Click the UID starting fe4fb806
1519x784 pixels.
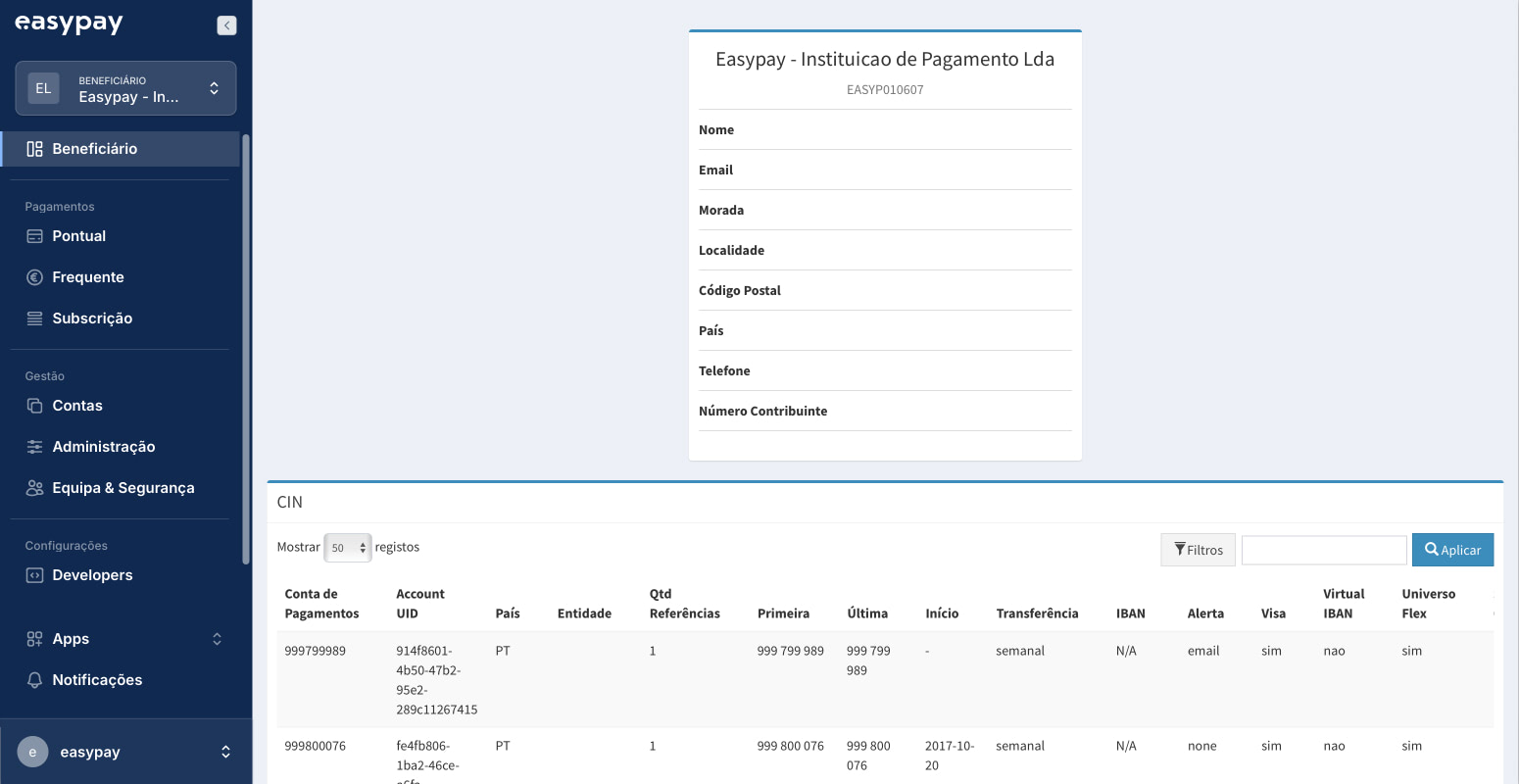427,763
